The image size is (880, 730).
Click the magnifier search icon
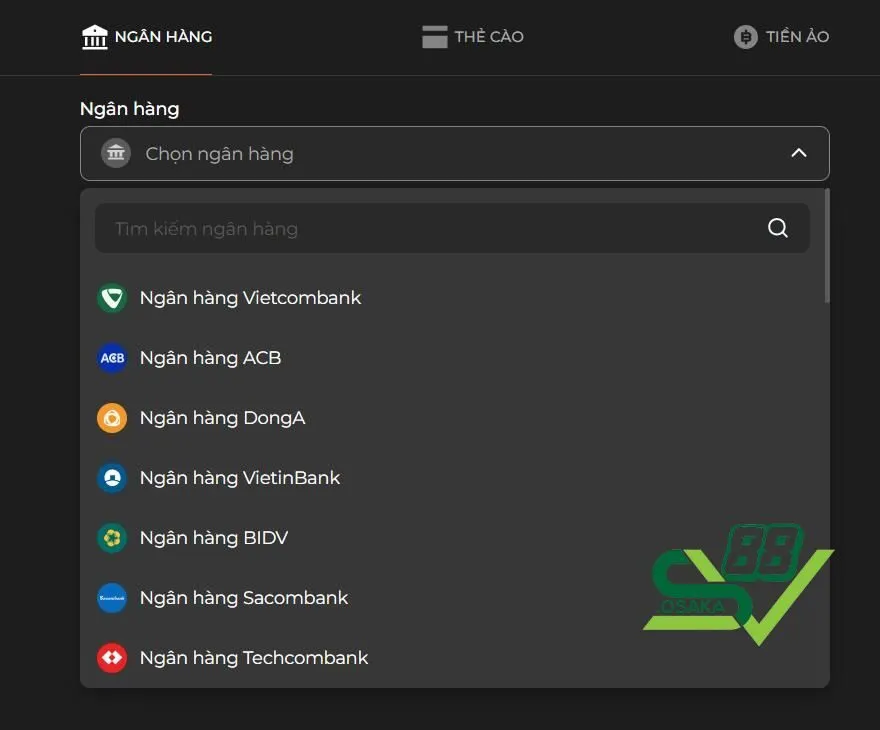(778, 228)
